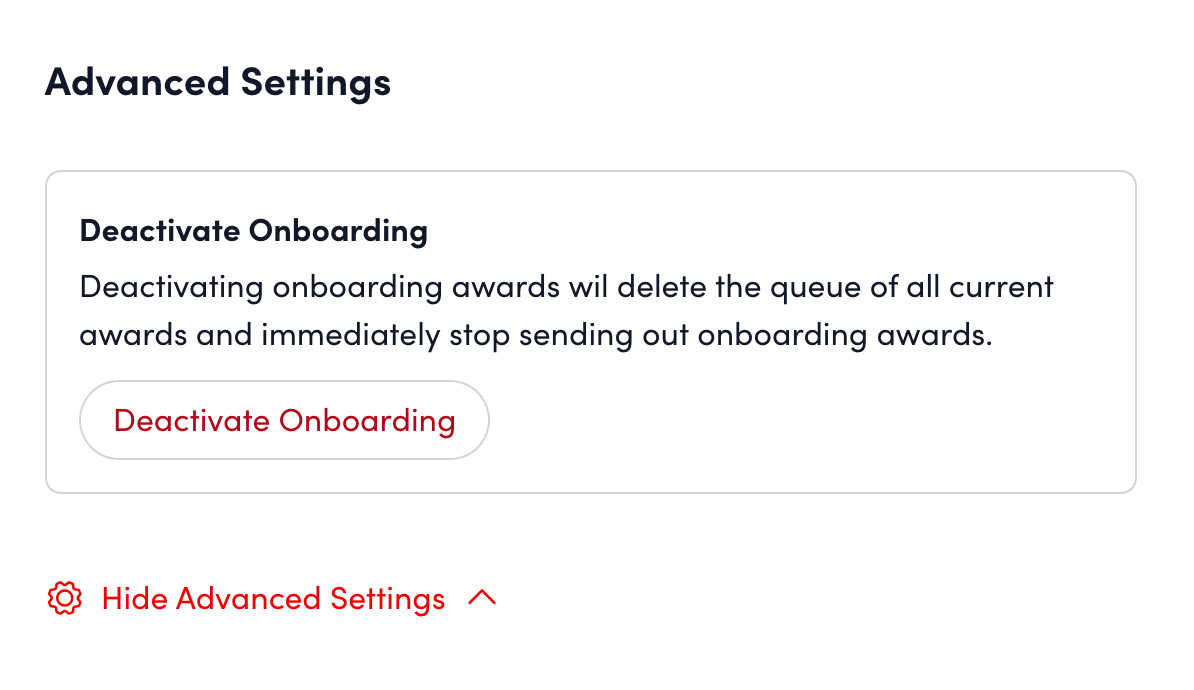Click the onboarding deactivation warning text

(x=566, y=310)
